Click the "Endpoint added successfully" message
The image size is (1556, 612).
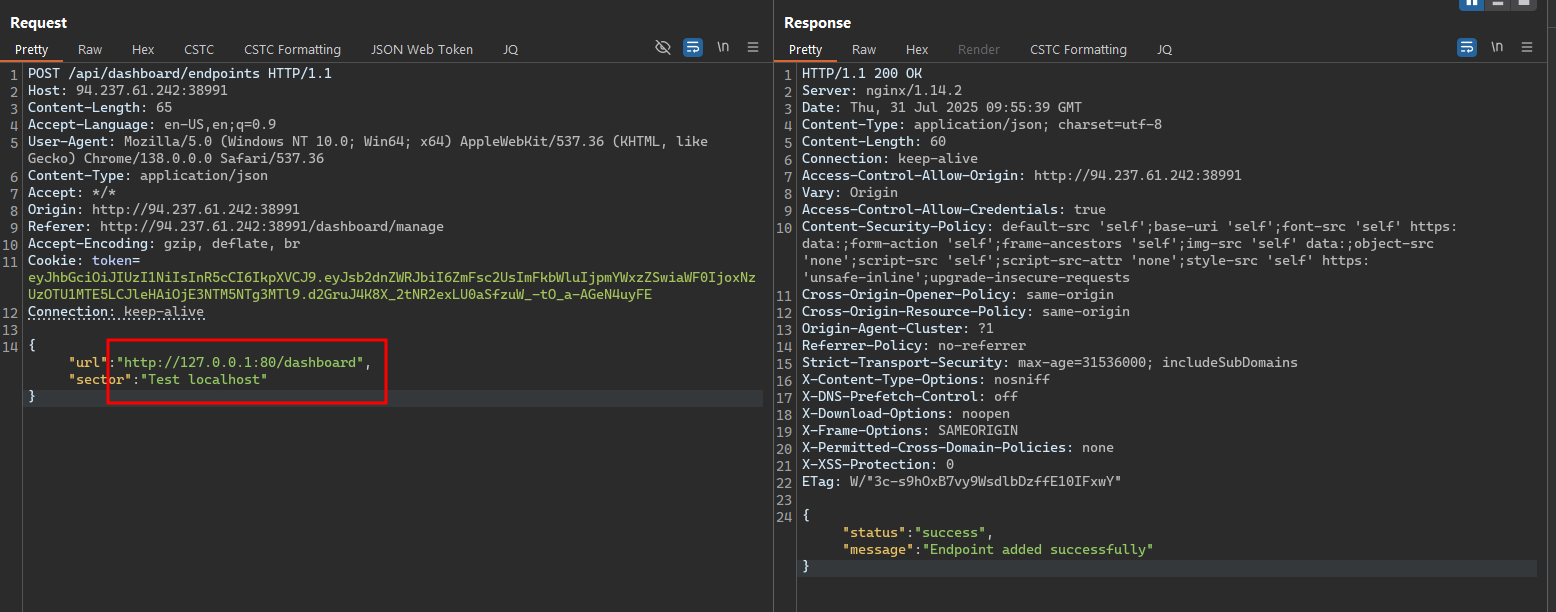(1038, 549)
